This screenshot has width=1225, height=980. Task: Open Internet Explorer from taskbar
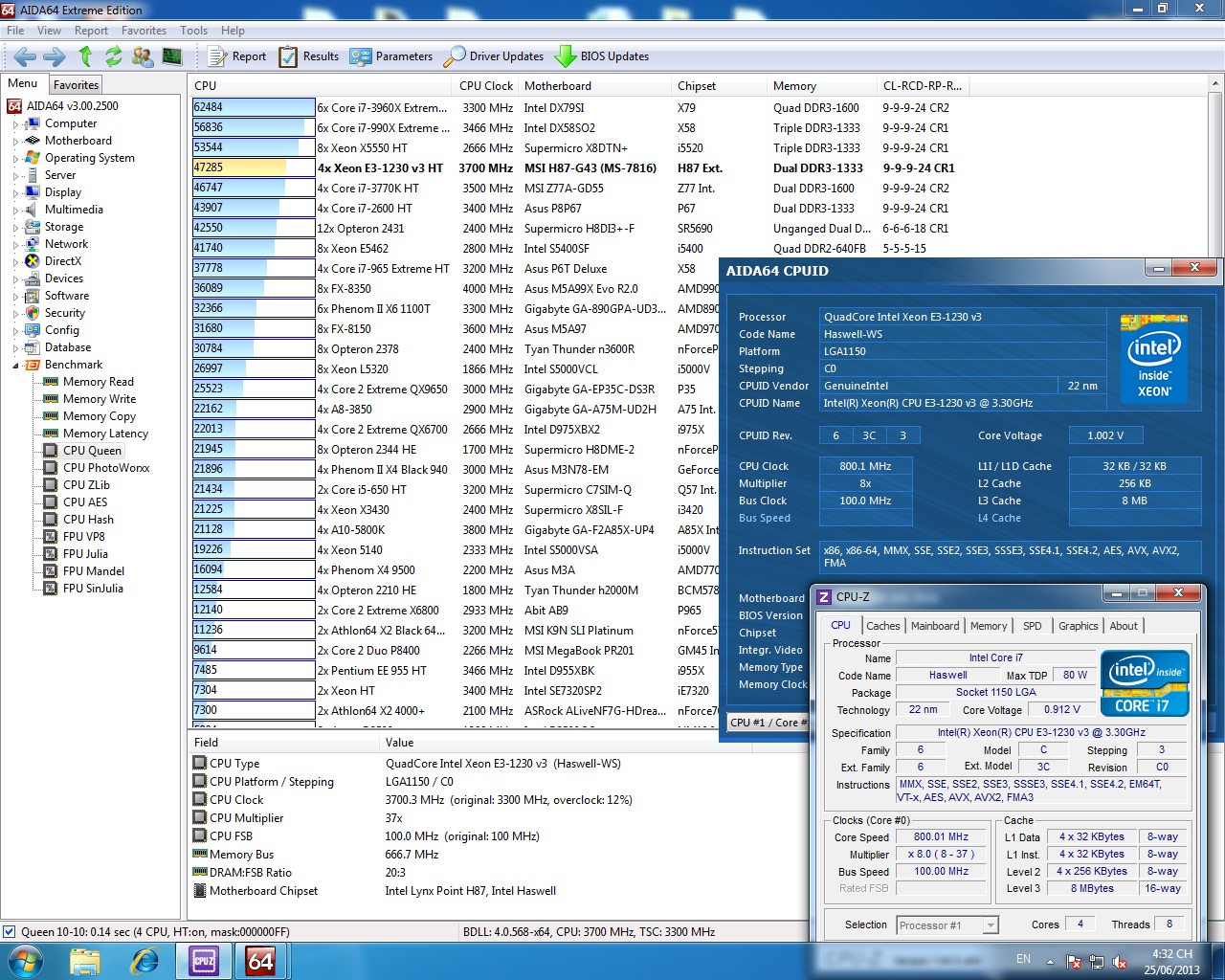pyautogui.click(x=145, y=960)
